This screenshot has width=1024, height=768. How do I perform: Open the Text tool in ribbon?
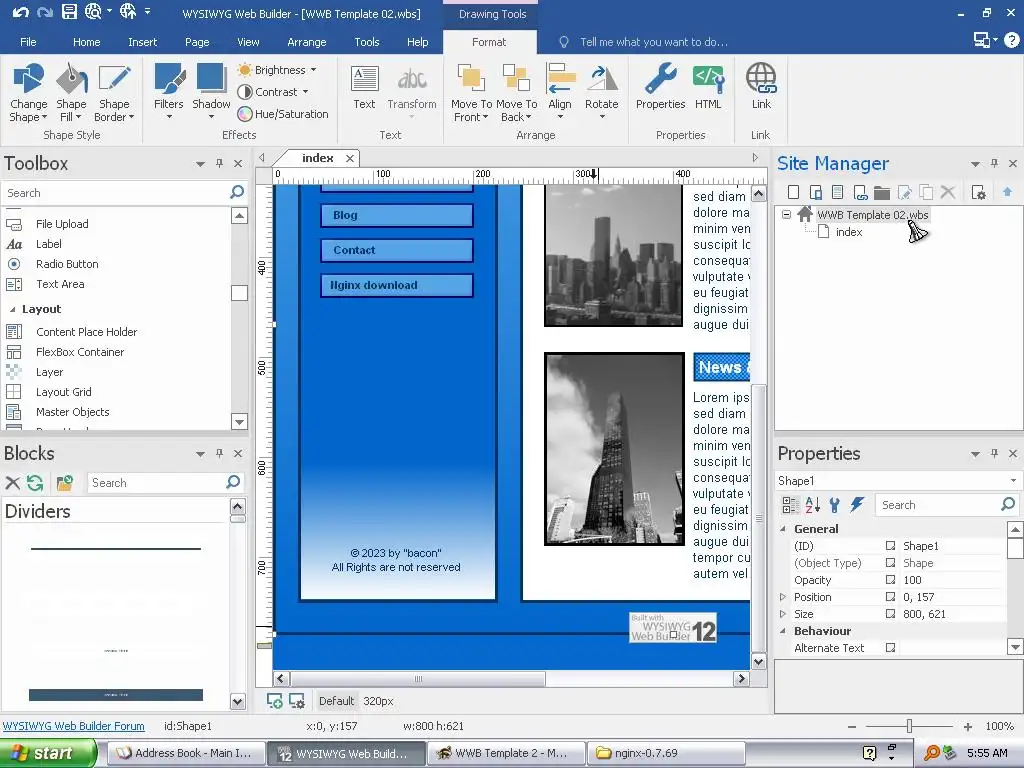364,88
